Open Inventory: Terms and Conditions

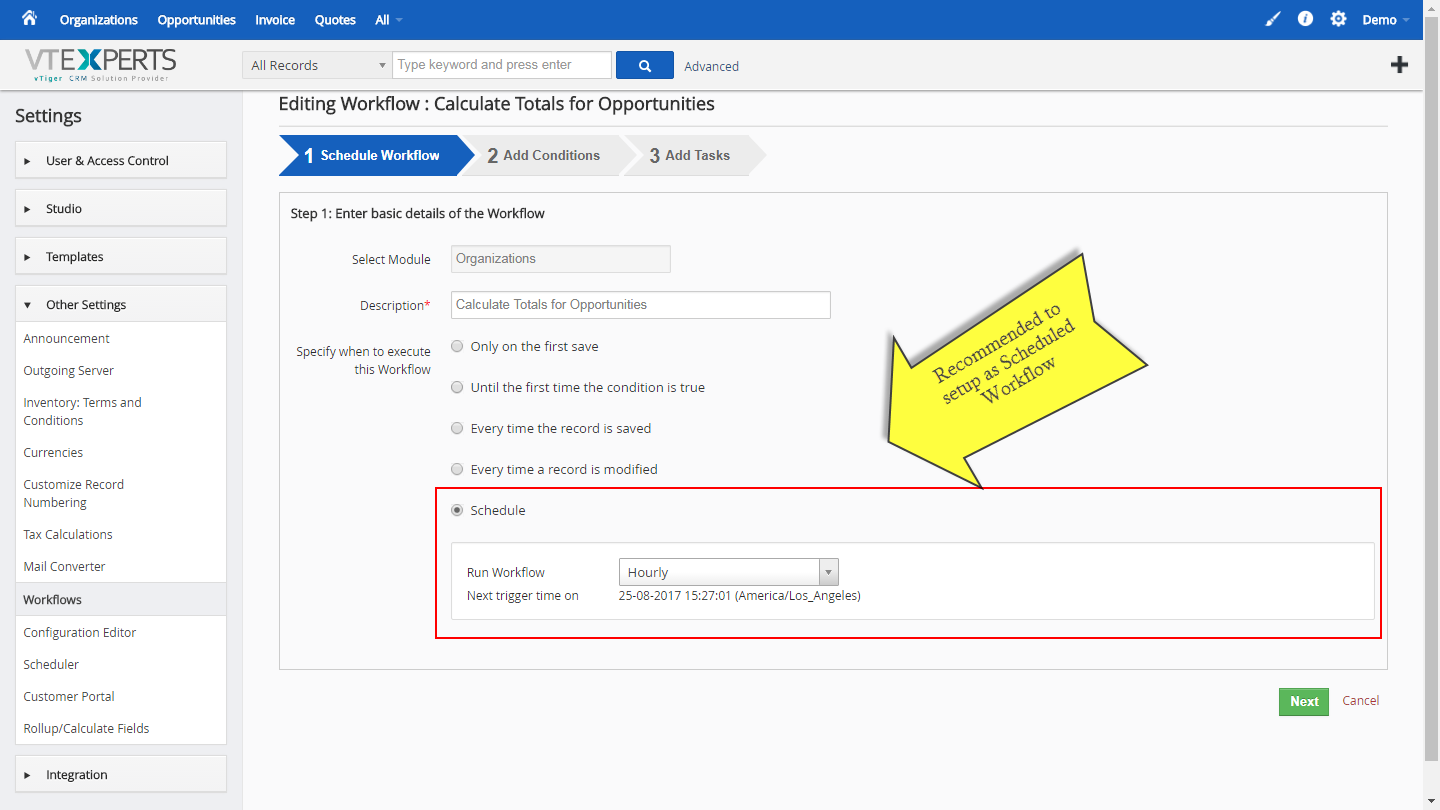point(83,411)
